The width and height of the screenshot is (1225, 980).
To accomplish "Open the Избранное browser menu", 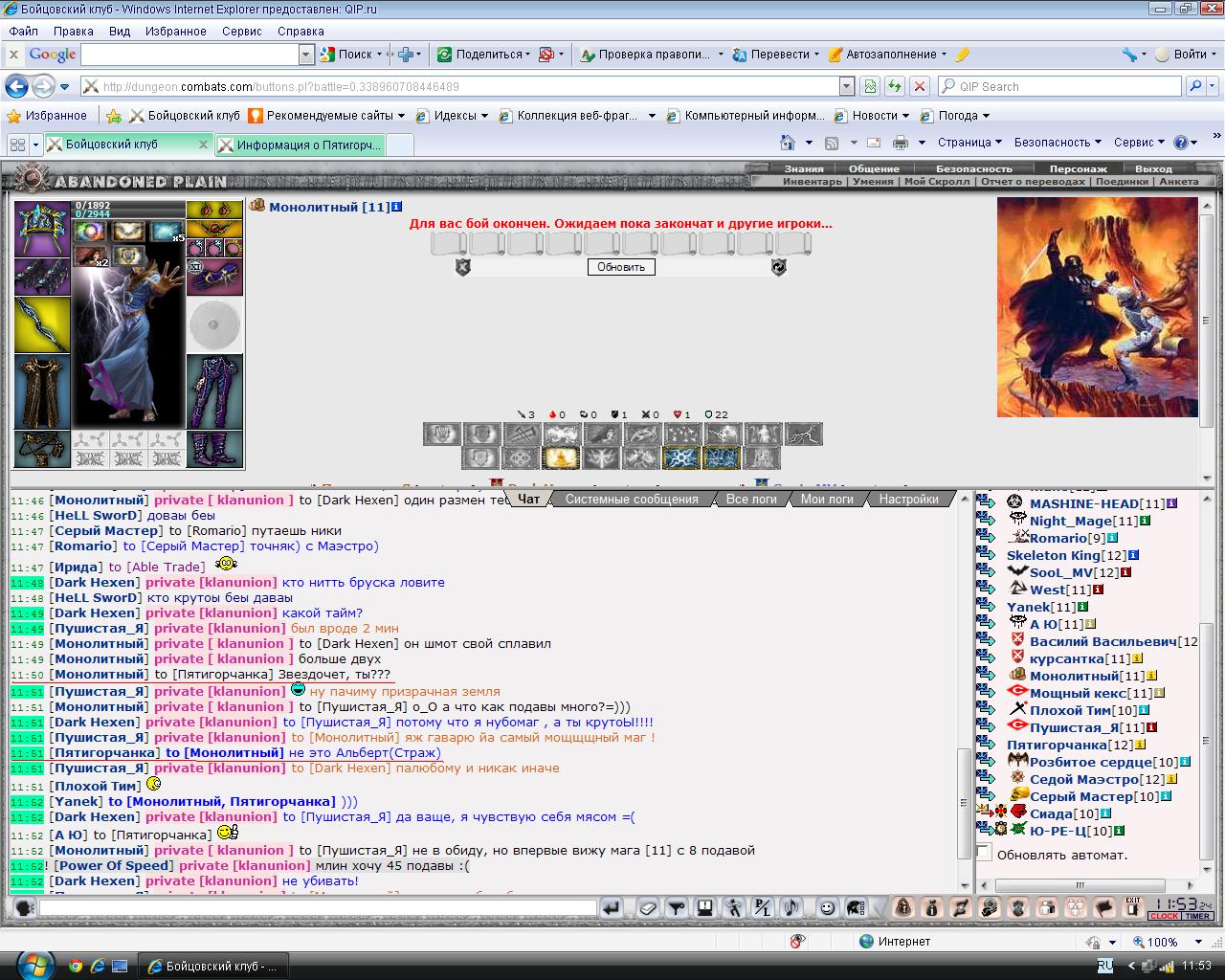I will pyautogui.click(x=175, y=31).
